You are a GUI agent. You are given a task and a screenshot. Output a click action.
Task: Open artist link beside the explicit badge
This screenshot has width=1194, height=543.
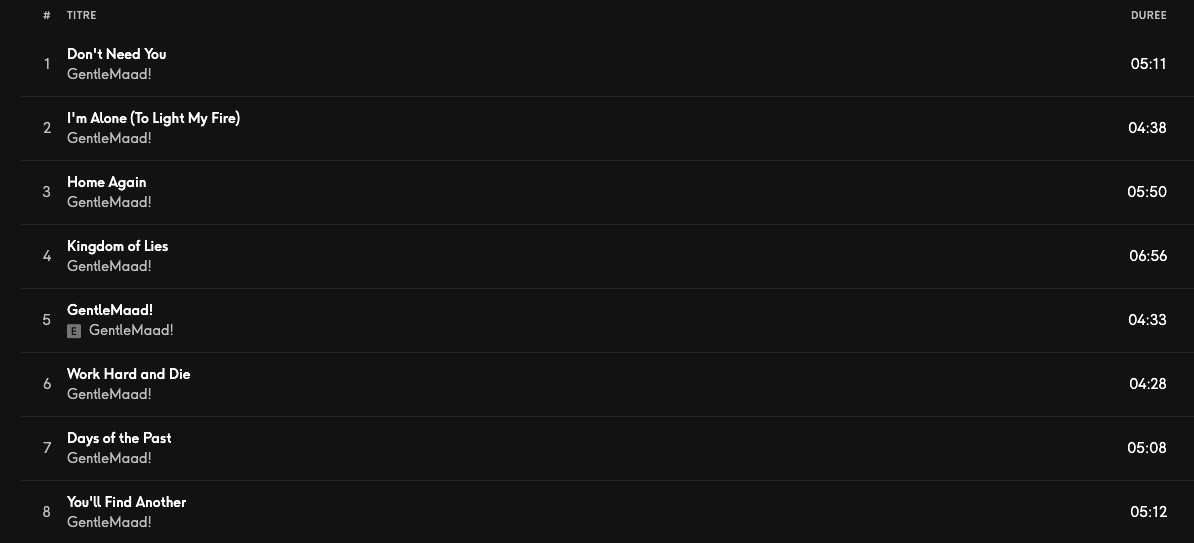(x=131, y=330)
